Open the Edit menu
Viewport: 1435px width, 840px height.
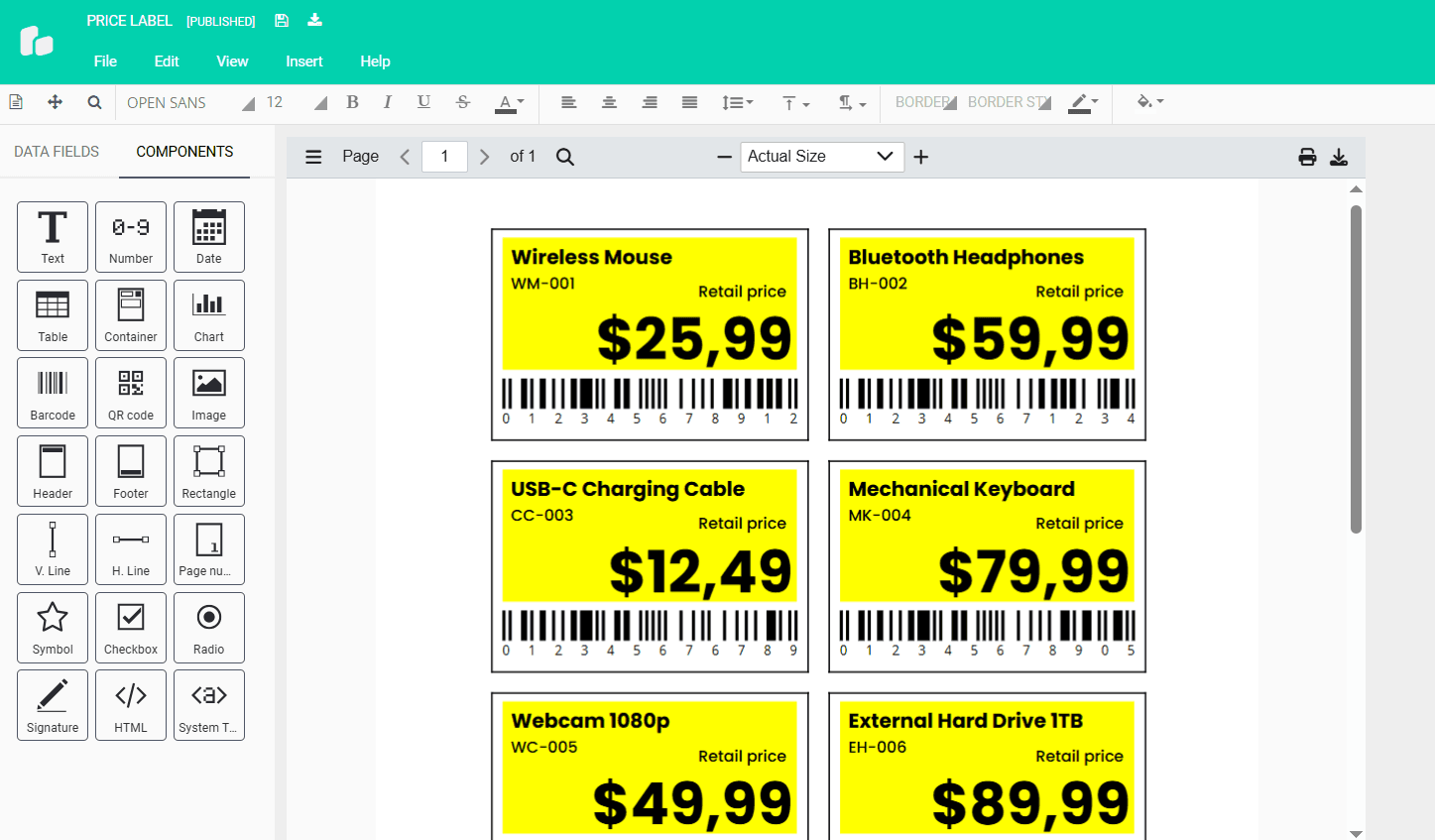click(x=167, y=61)
